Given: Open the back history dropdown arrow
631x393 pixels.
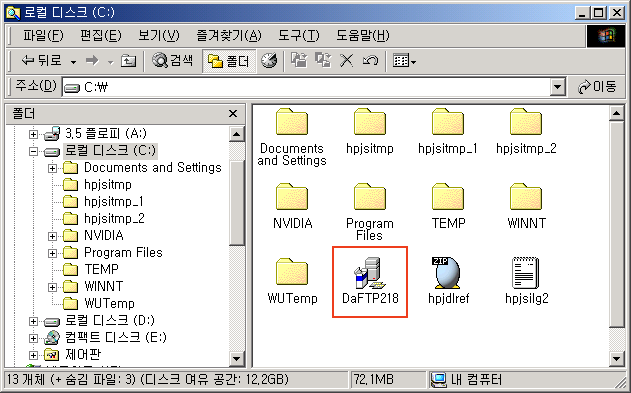Looking at the screenshot, I should pos(73,62).
